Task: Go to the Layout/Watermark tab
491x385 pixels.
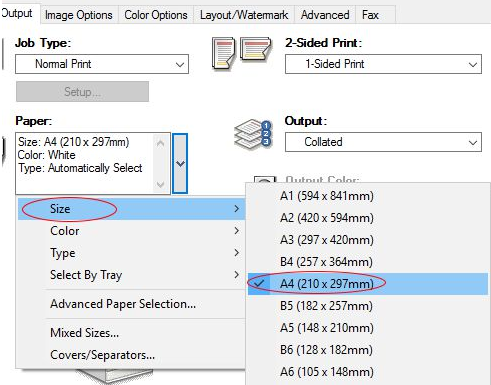Action: (244, 15)
